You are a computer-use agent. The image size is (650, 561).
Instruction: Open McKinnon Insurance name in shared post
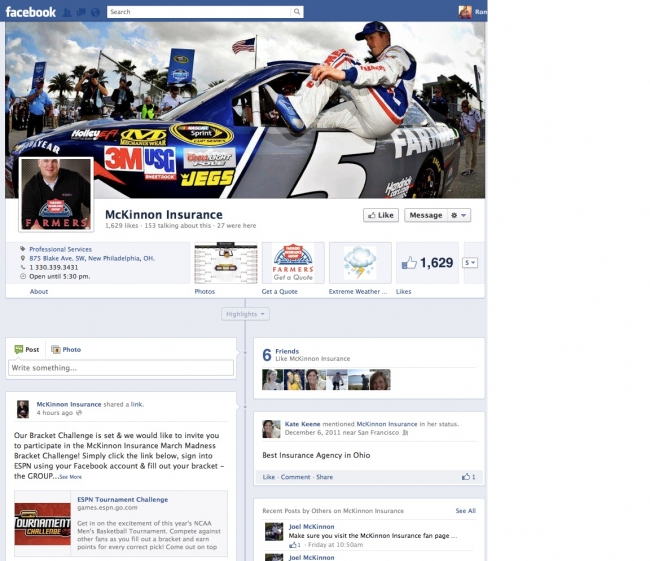tap(69, 404)
